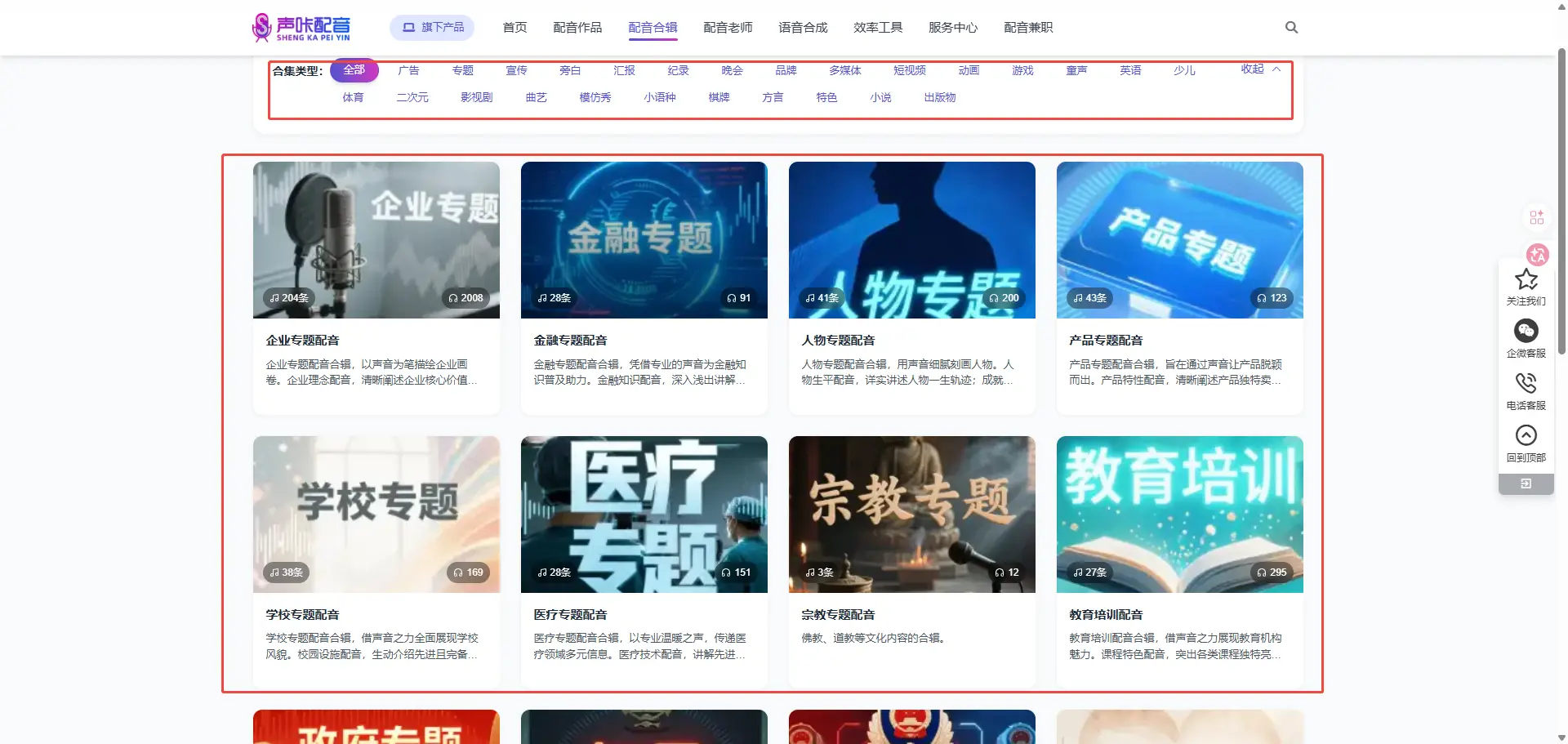
Task: Open 配音老师 navigation item
Action: click(x=728, y=28)
